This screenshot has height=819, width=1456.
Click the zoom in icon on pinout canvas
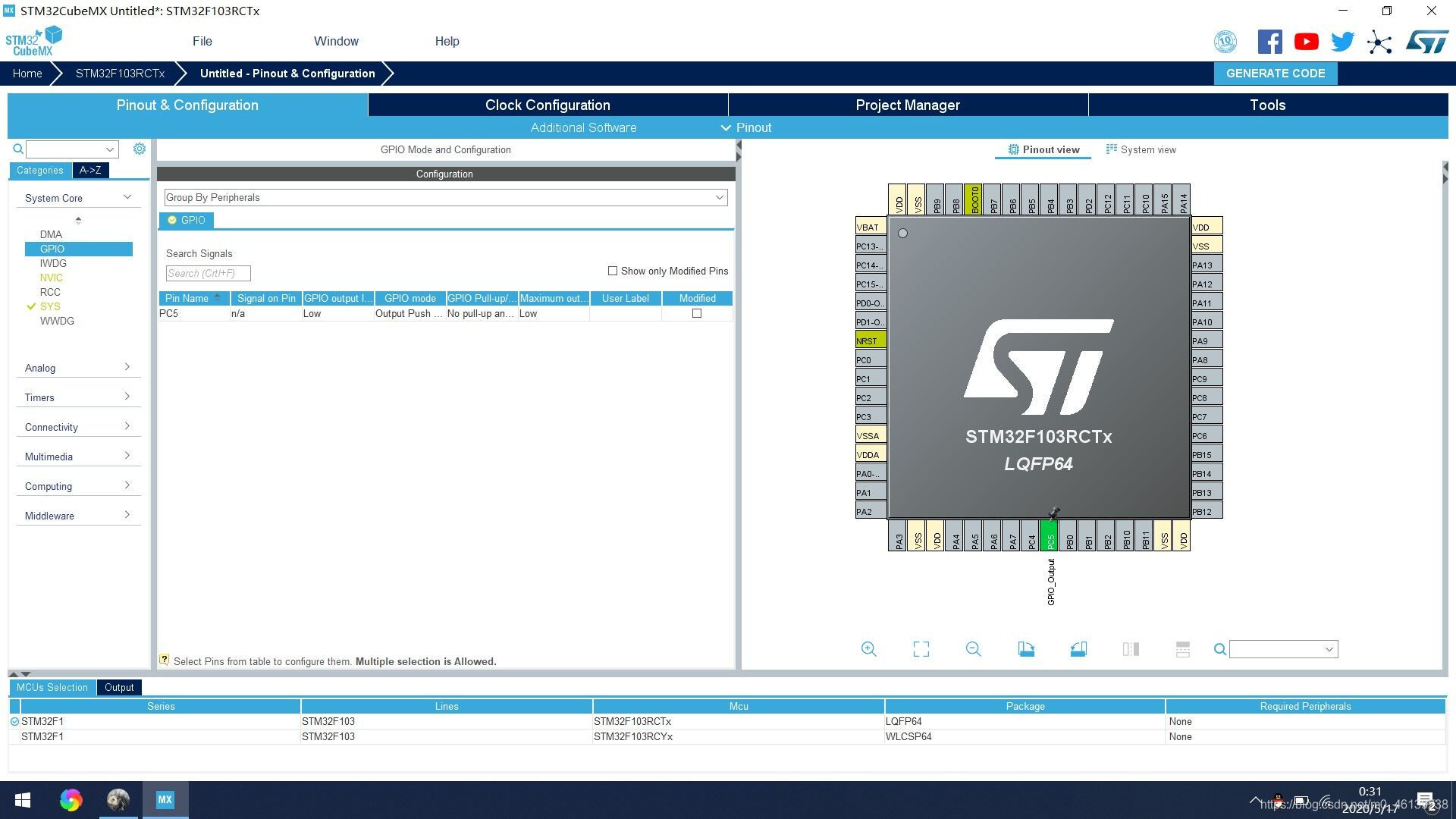[x=869, y=648]
